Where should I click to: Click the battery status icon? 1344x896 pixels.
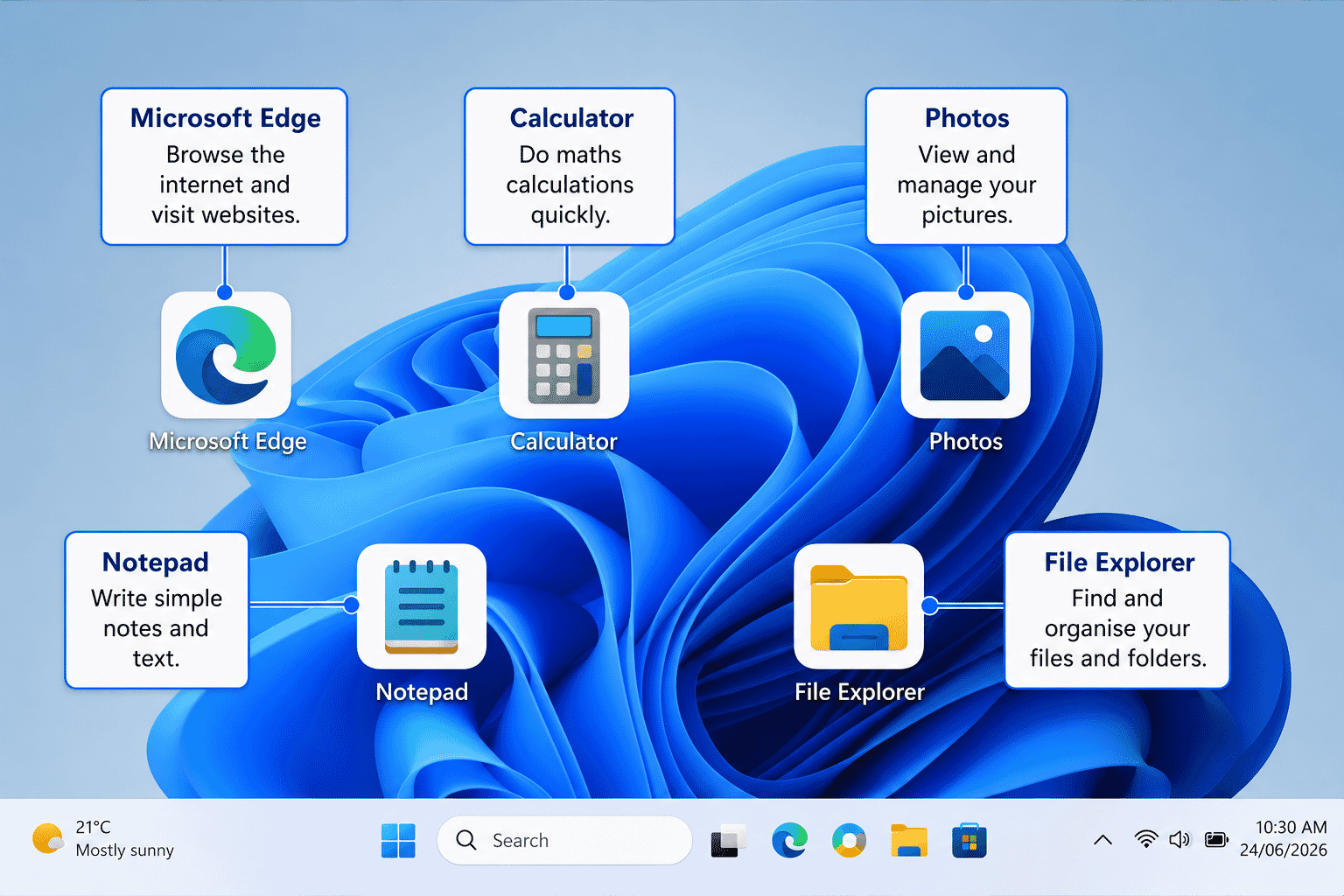(1216, 840)
